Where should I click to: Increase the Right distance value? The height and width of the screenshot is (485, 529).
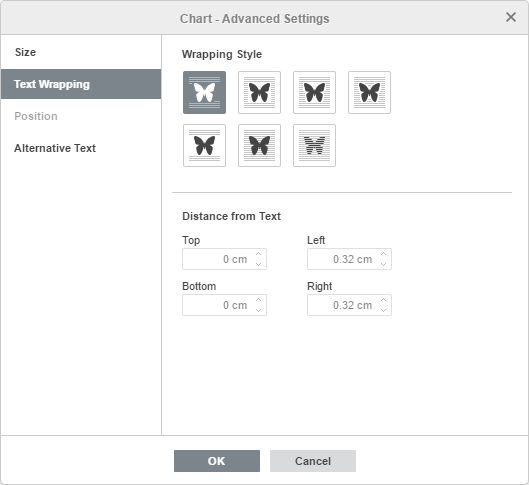[x=383, y=300]
